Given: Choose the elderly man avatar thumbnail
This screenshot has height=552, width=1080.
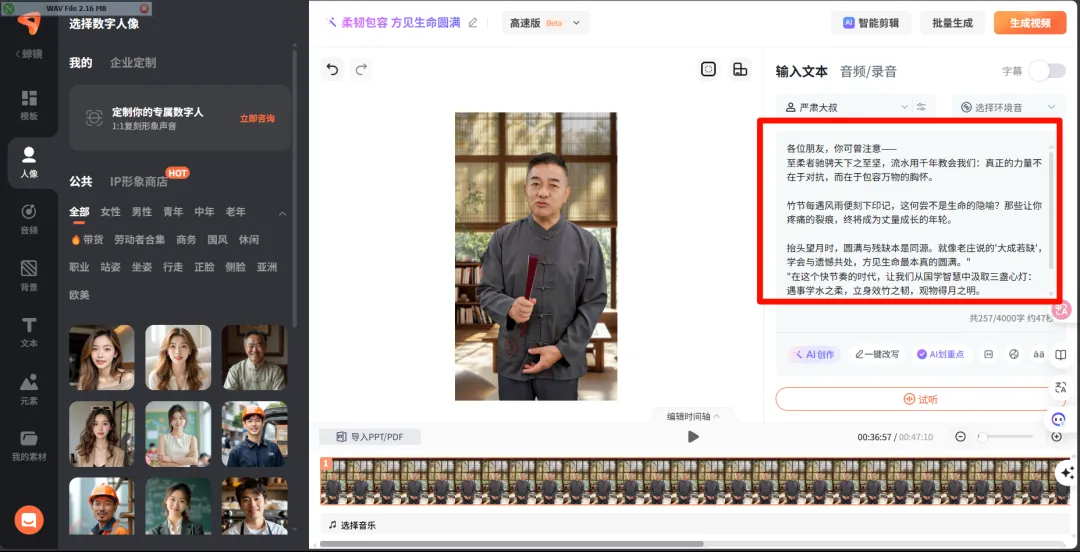Looking at the screenshot, I should pos(255,358).
